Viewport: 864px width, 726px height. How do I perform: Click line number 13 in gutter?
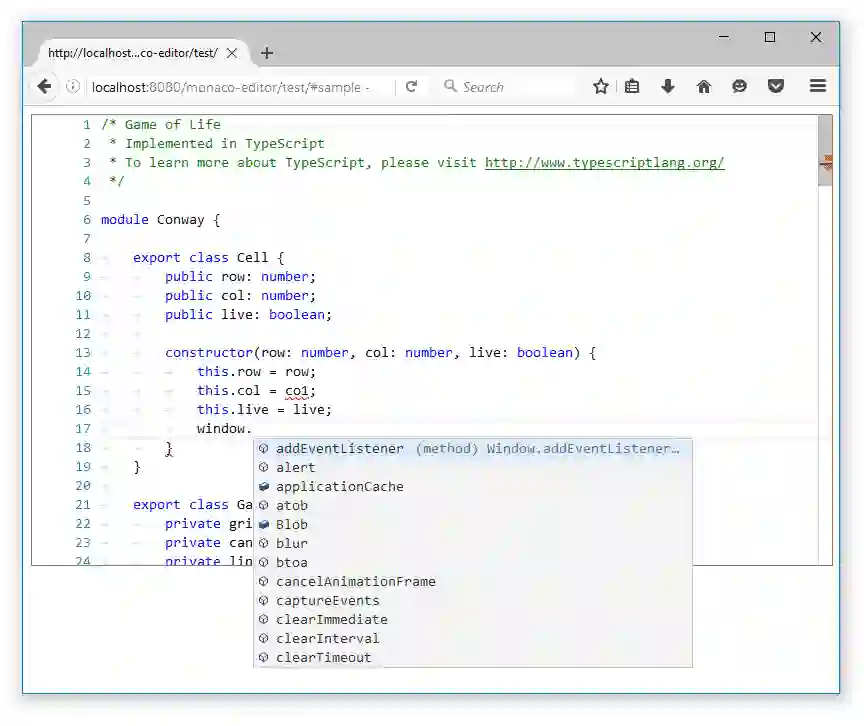(83, 353)
